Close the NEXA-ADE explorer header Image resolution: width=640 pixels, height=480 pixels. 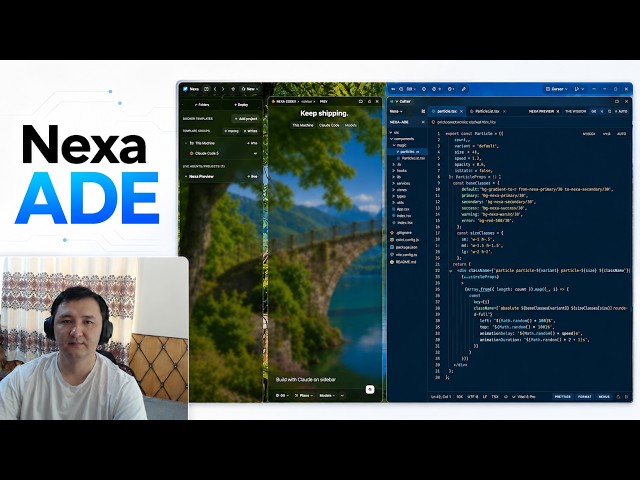423,122
